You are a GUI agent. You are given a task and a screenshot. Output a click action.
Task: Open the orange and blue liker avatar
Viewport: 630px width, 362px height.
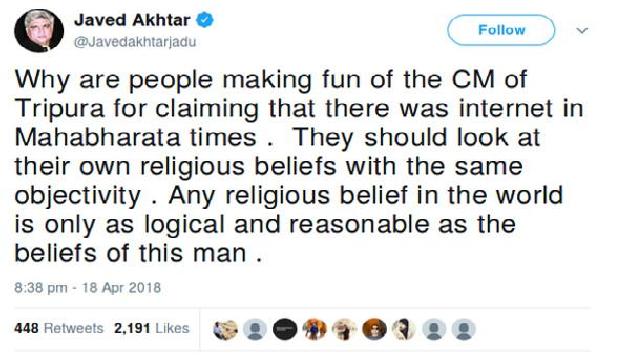(x=315, y=329)
